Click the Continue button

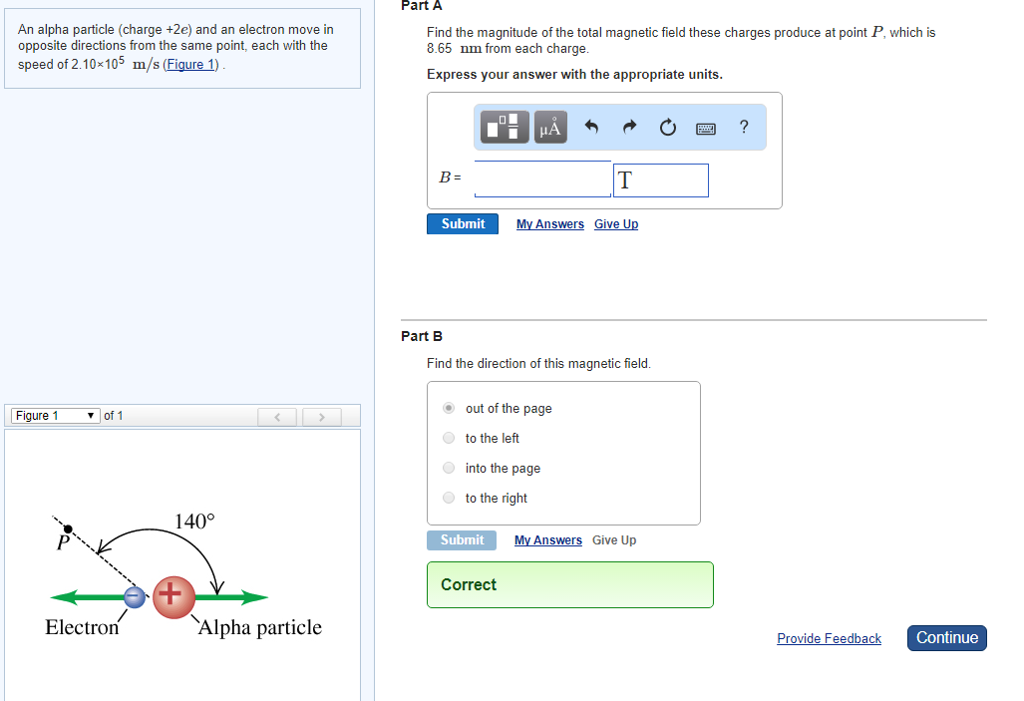click(946, 637)
